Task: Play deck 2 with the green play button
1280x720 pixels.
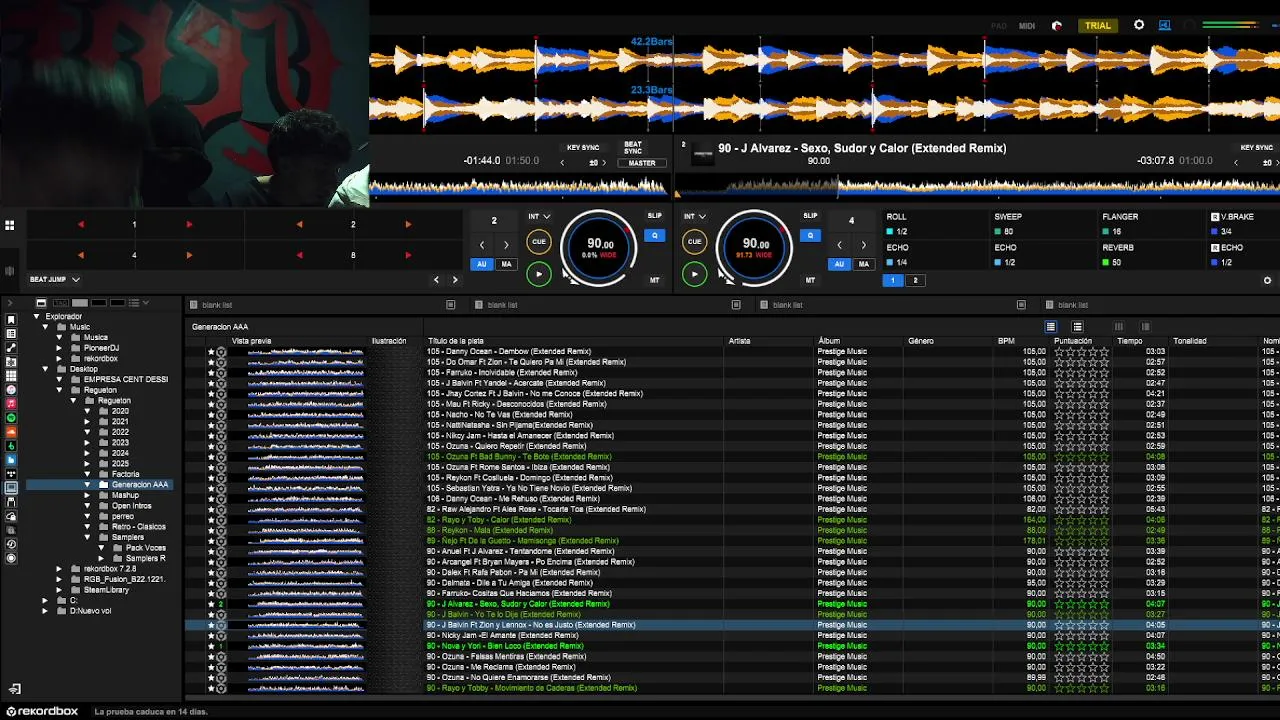Action: [x=695, y=273]
